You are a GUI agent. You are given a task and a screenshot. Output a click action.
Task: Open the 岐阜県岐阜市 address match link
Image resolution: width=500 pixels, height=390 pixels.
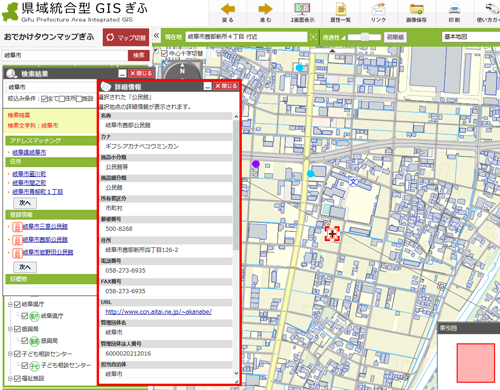[29, 152]
